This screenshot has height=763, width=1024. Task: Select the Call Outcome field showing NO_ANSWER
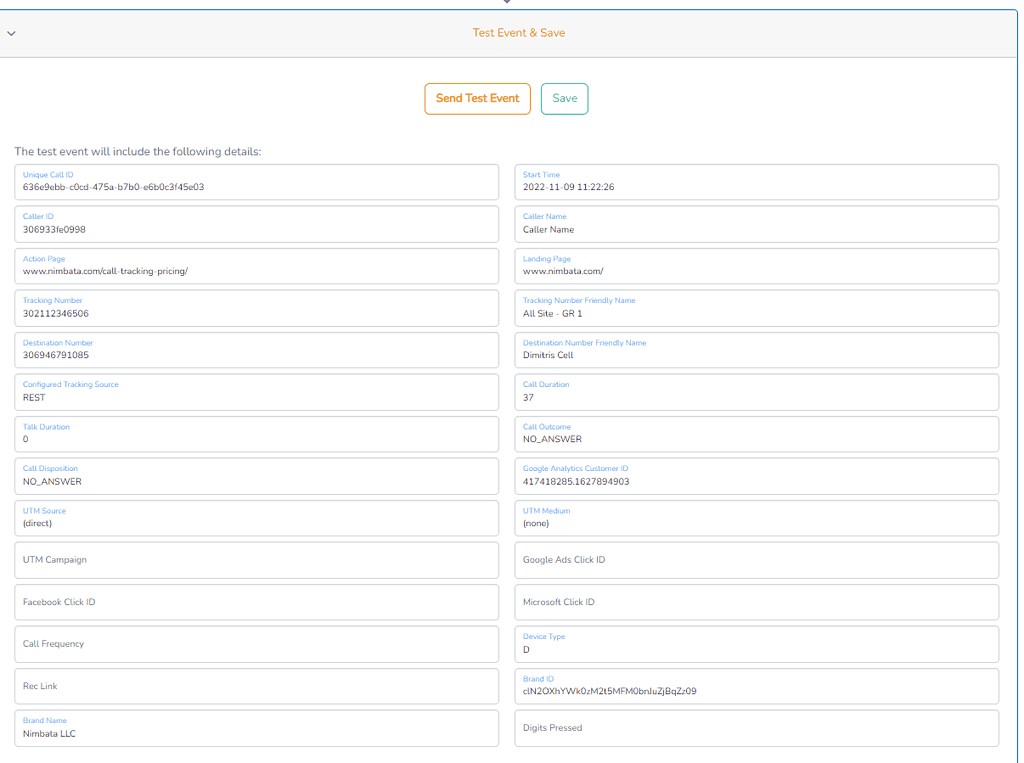click(x=755, y=434)
